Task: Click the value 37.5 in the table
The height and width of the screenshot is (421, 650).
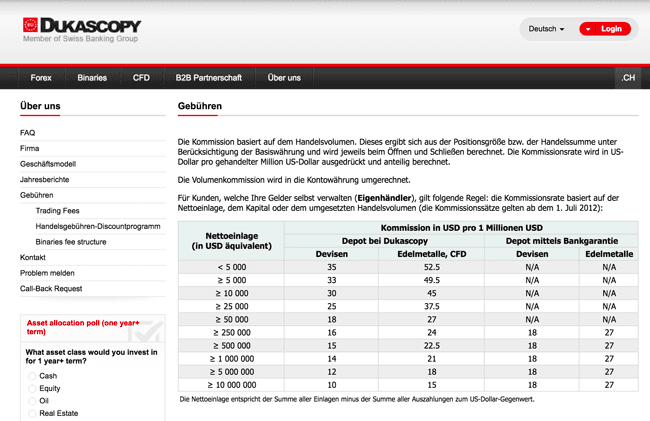Action: pyautogui.click(x=432, y=307)
